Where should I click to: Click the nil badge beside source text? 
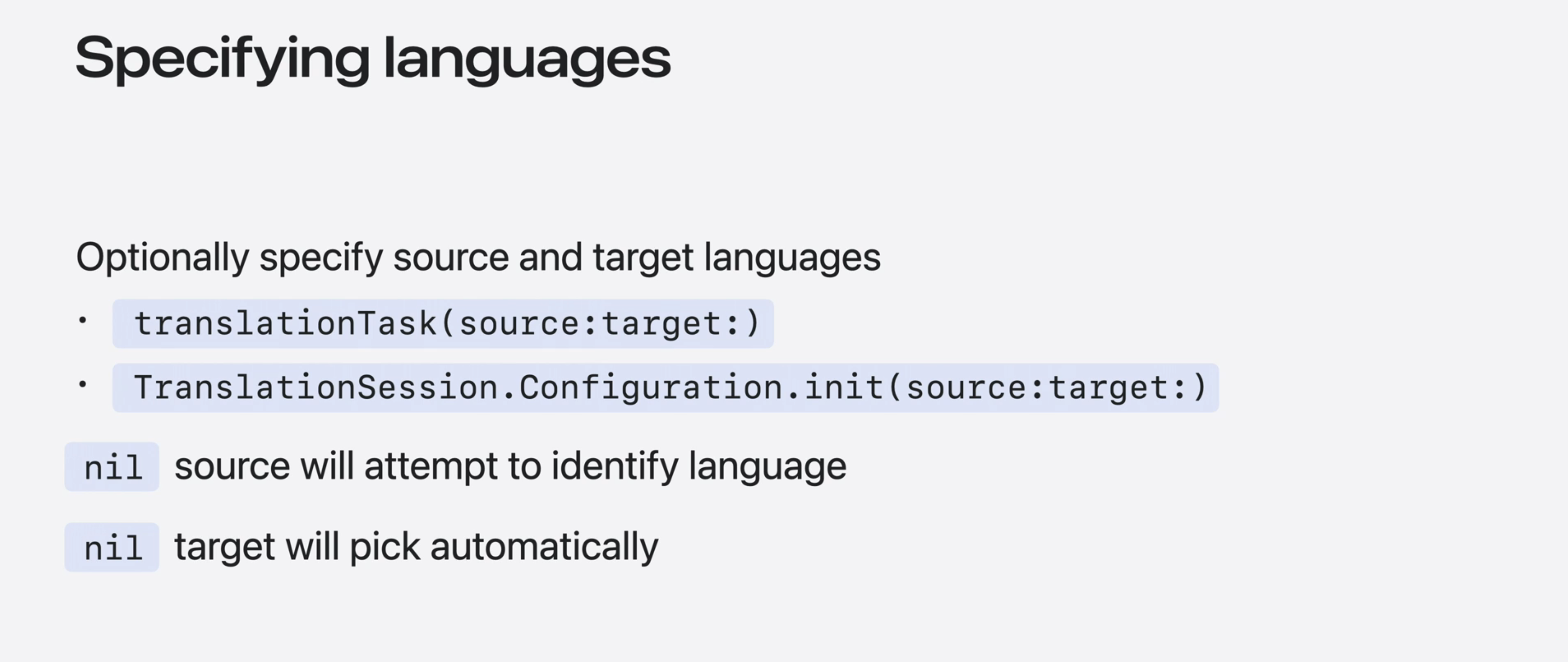pos(112,467)
